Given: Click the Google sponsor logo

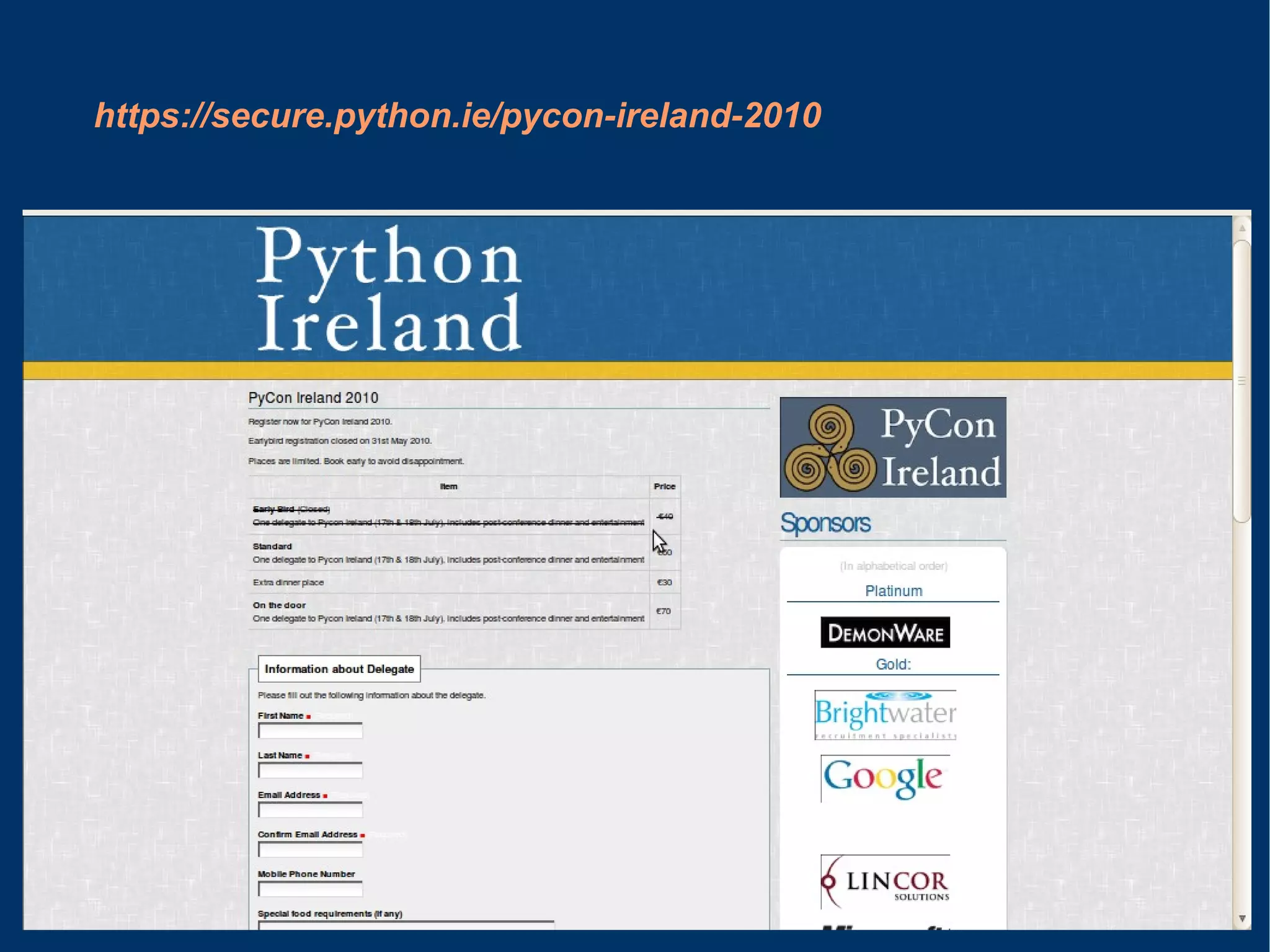Looking at the screenshot, I should 884,778.
